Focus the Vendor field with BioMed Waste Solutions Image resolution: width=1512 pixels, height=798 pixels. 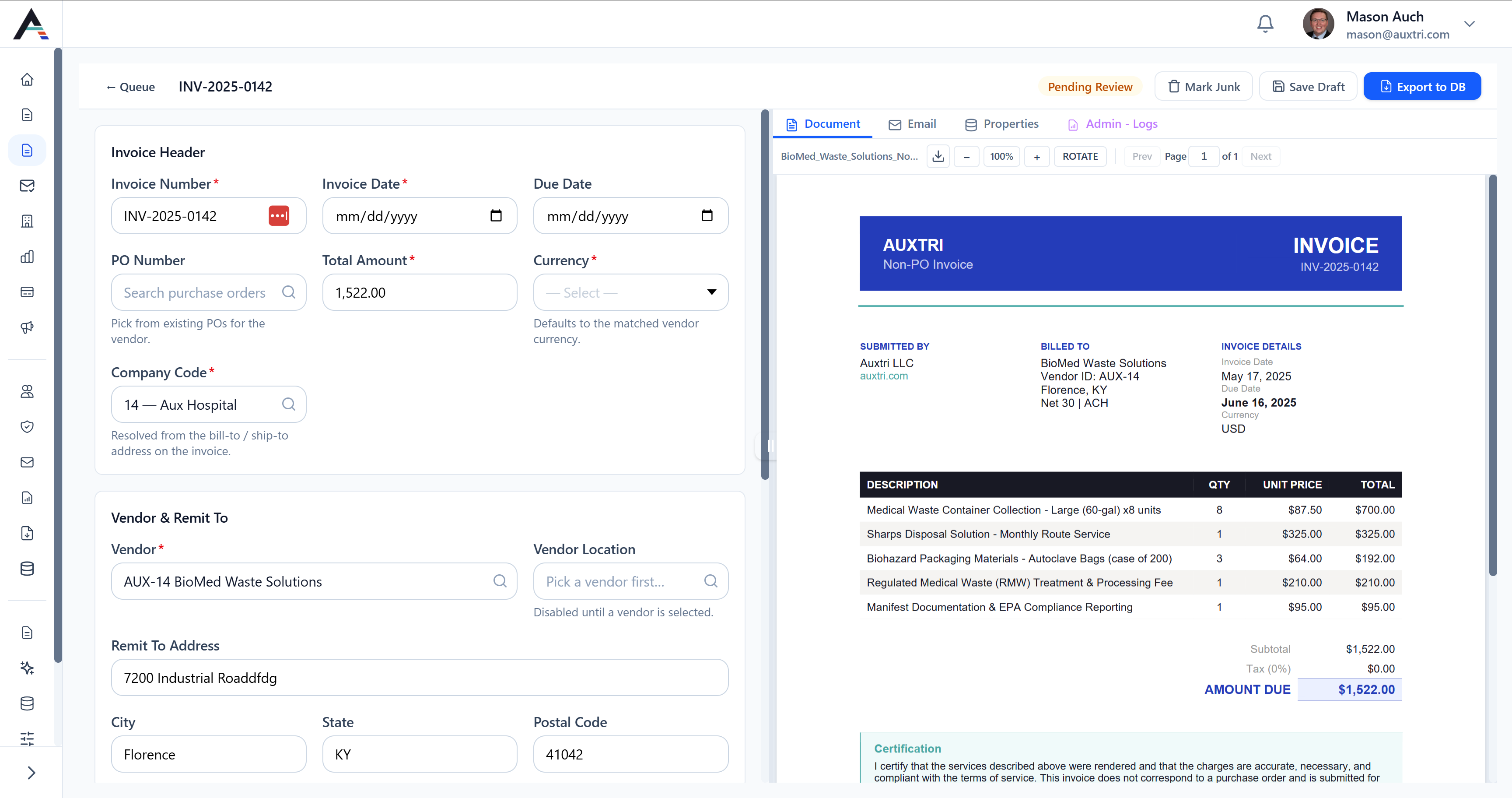314,581
